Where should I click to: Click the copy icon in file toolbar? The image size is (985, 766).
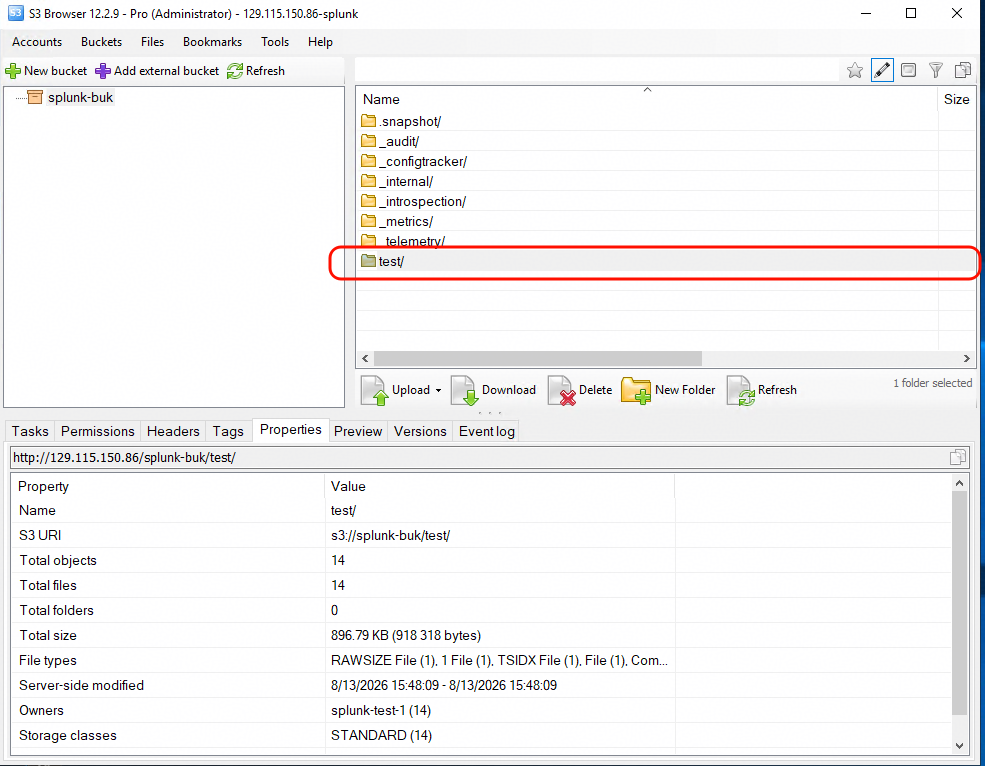click(x=962, y=70)
